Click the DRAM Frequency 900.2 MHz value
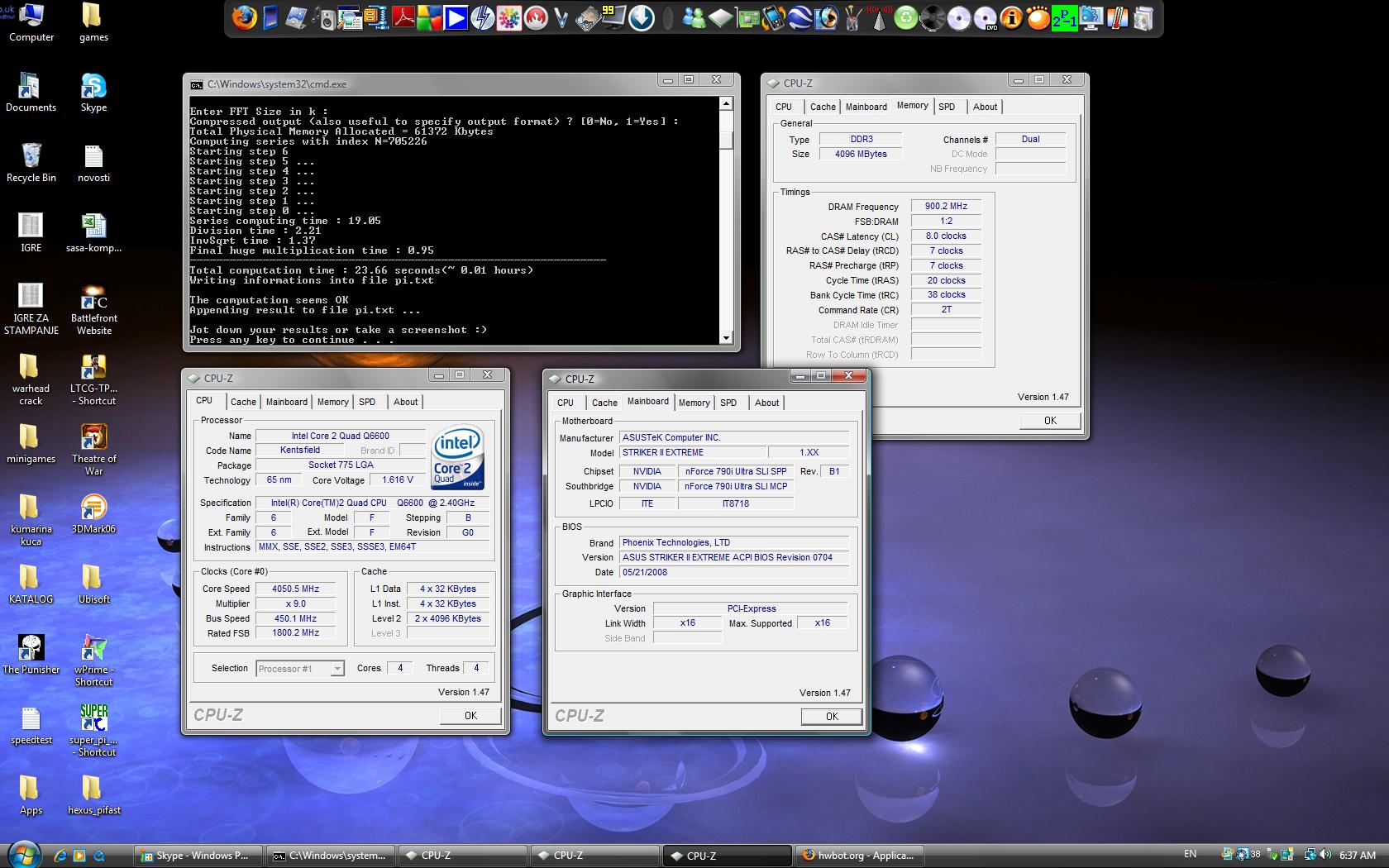The height and width of the screenshot is (868, 1389). coord(946,206)
